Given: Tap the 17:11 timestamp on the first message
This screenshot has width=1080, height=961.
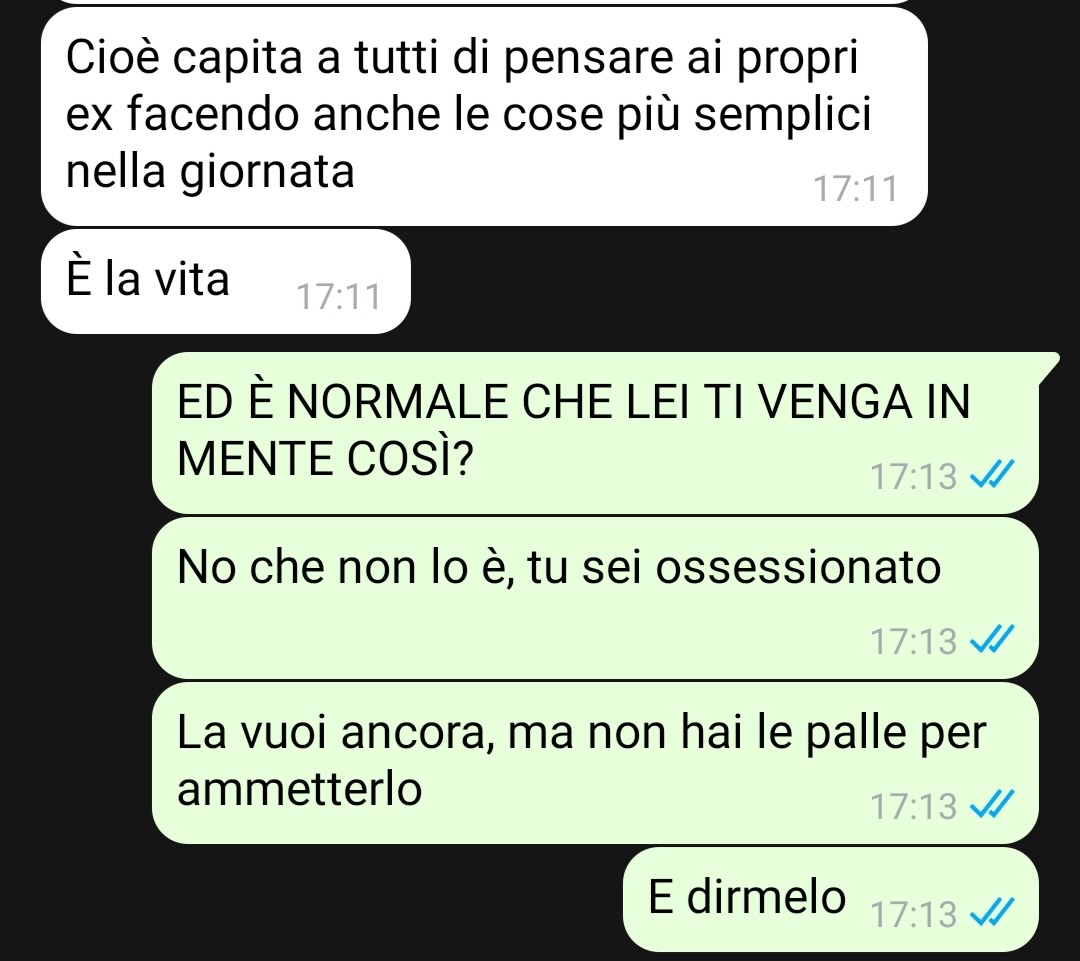Looking at the screenshot, I should [x=856, y=189].
